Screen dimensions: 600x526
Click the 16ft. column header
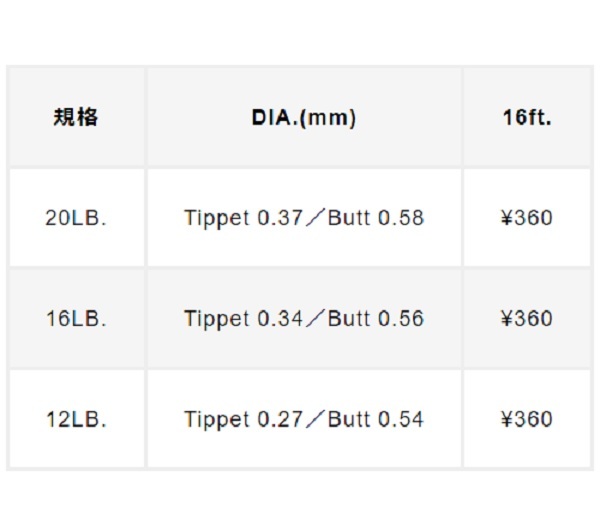(527, 117)
